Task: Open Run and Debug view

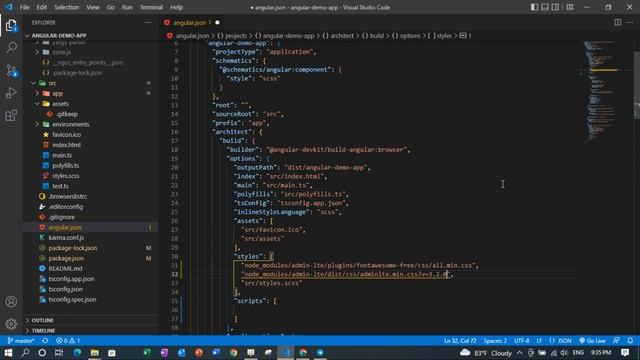Action: click(x=11, y=93)
